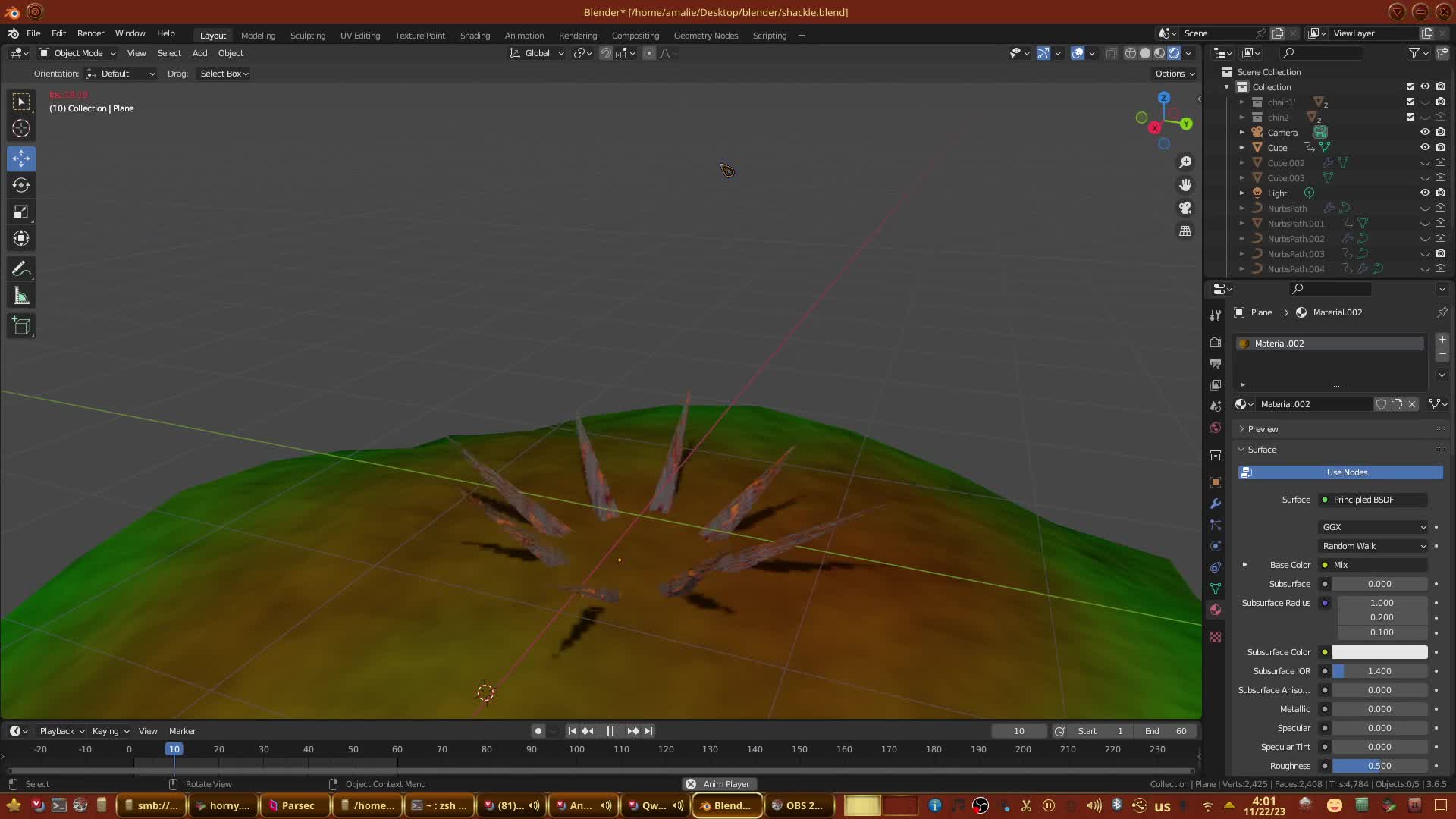Switch to the Shading workspace tab
Screen dimensions: 1456x819
click(475, 36)
